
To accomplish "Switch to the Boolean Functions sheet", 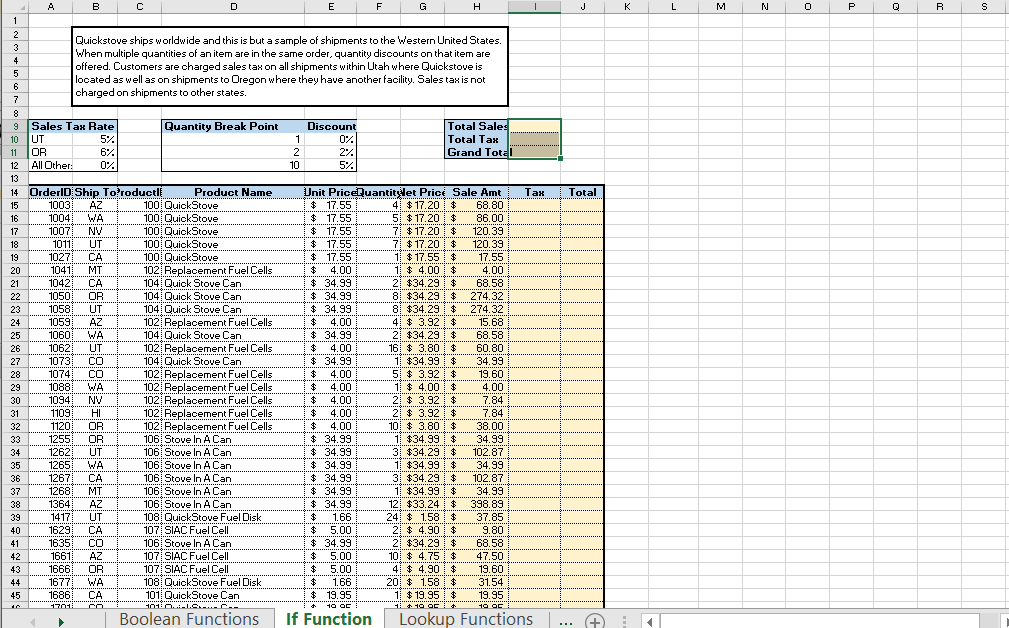I will point(190,620).
